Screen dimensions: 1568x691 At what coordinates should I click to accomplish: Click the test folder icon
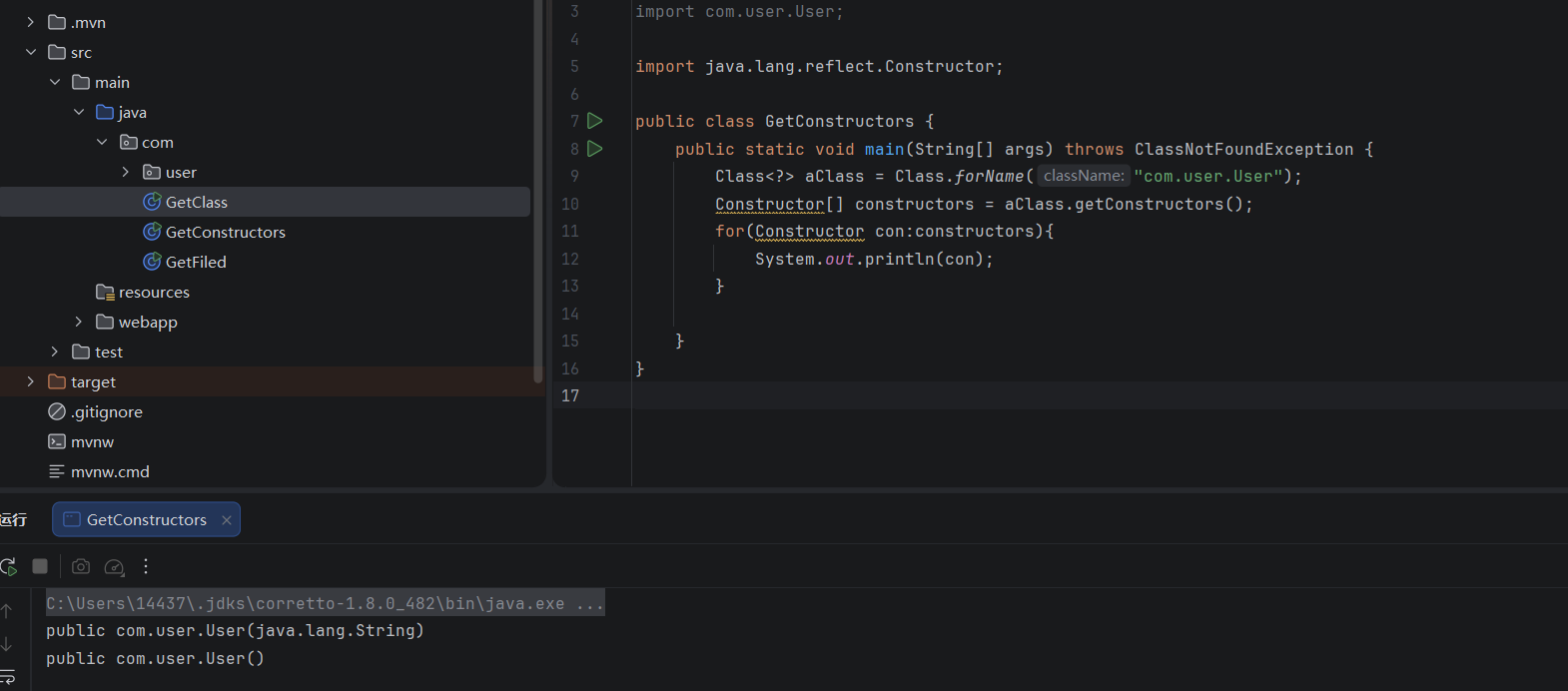(x=81, y=351)
